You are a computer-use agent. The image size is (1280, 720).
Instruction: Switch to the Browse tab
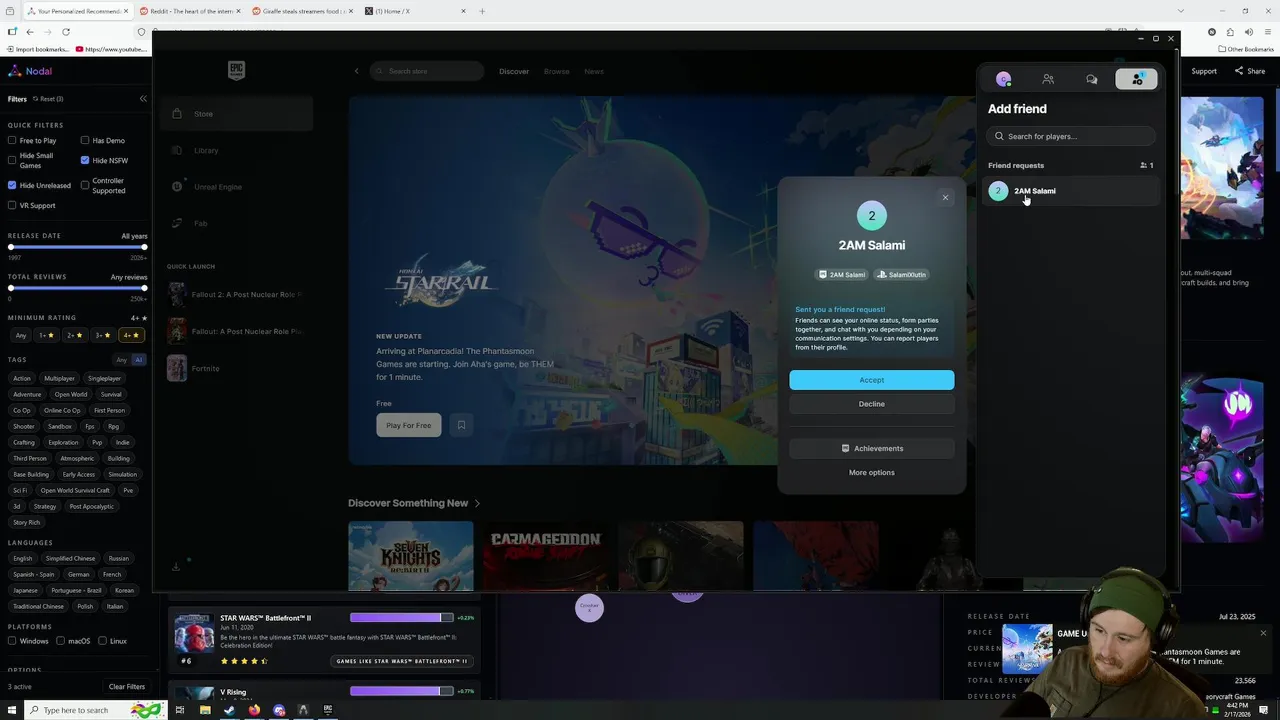(x=556, y=71)
